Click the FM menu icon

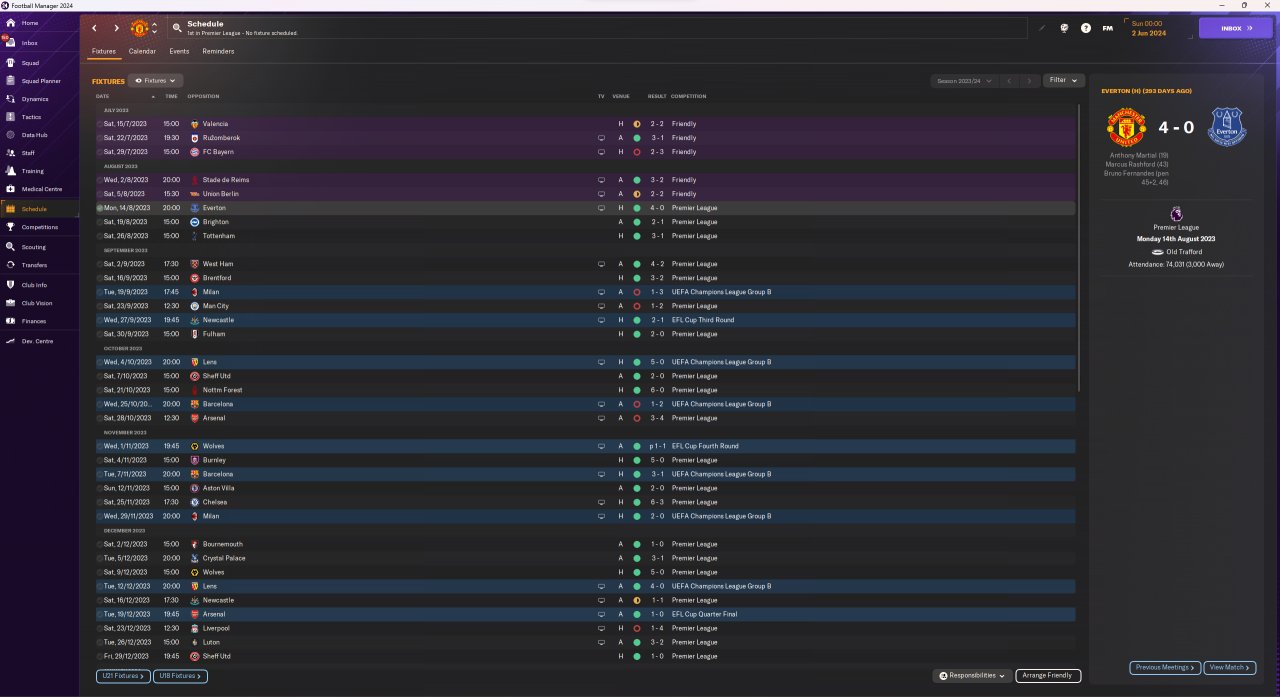click(1107, 28)
